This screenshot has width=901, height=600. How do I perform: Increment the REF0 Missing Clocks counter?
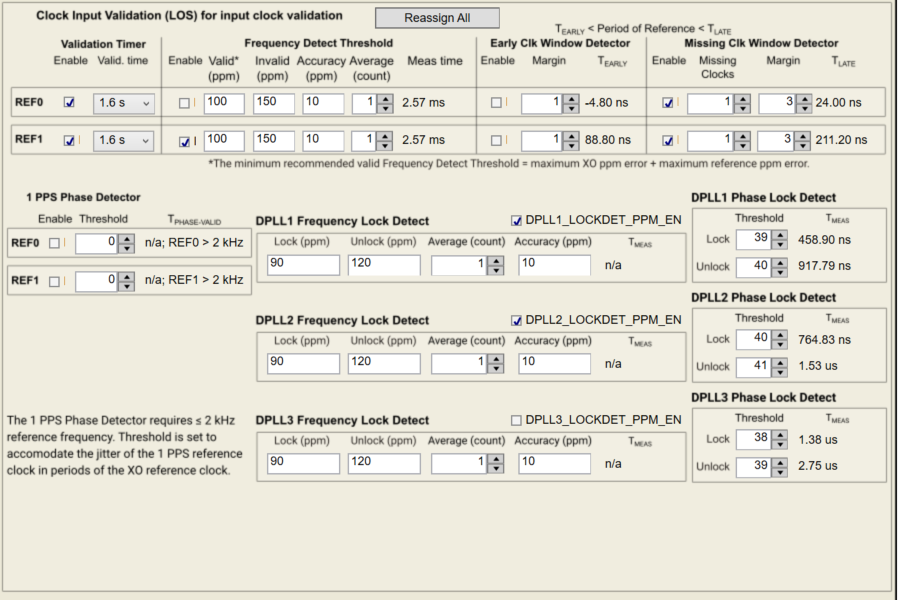pos(742,98)
